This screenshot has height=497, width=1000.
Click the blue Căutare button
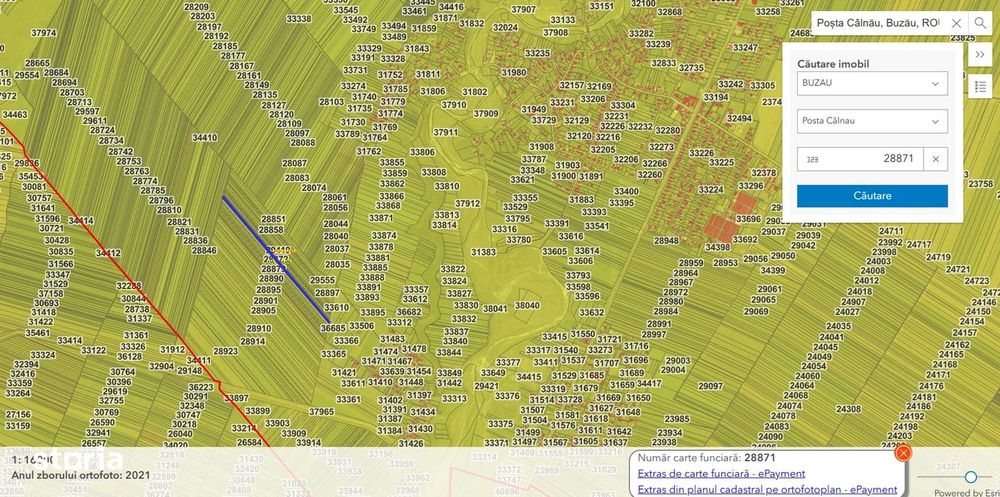tap(872, 196)
